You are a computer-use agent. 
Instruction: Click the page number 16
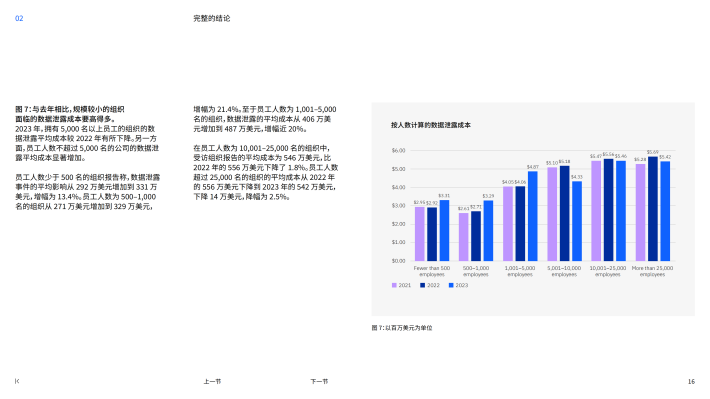click(691, 381)
